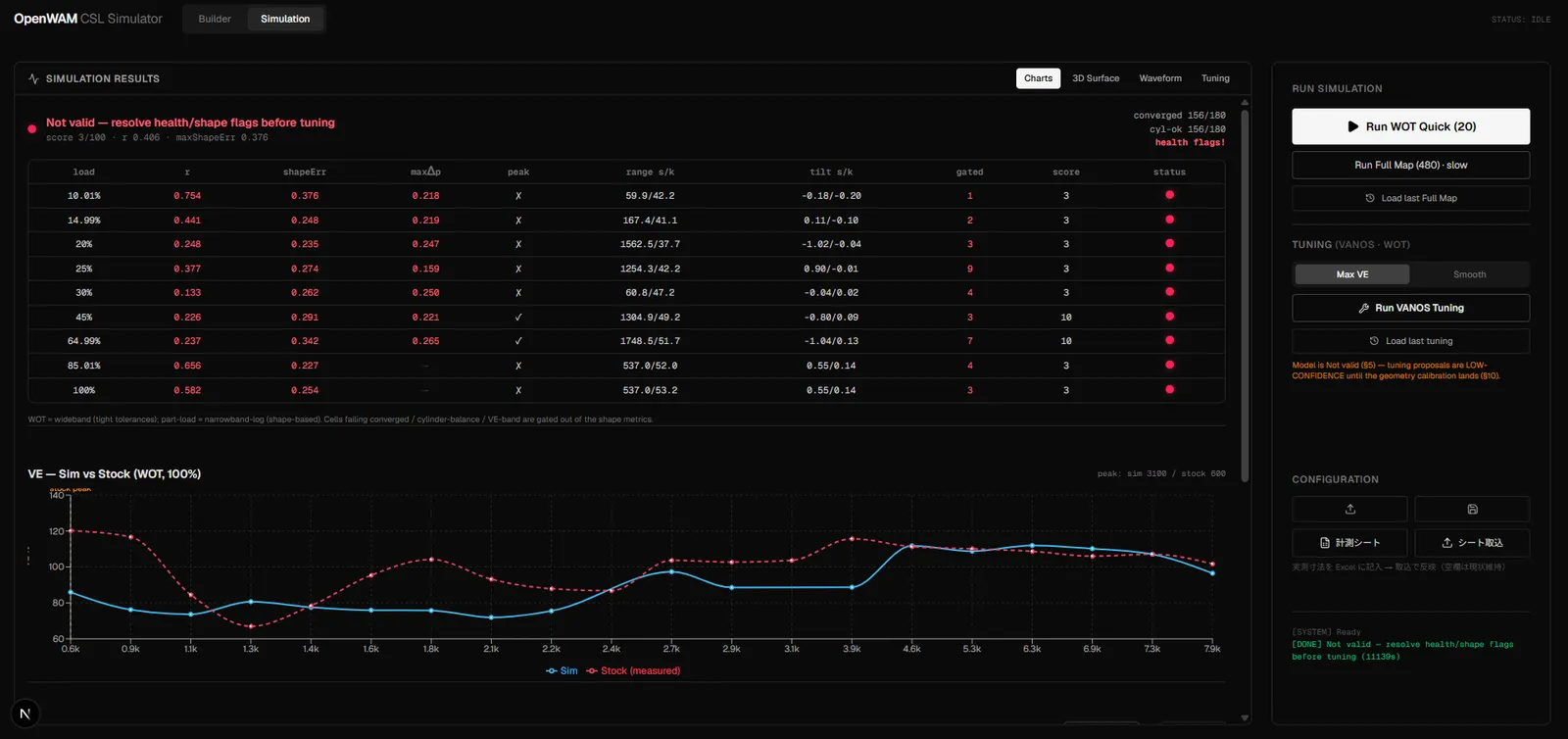This screenshot has width=1568, height=739.
Task: Click the upload icon button under Configuration
Action: pos(1349,509)
